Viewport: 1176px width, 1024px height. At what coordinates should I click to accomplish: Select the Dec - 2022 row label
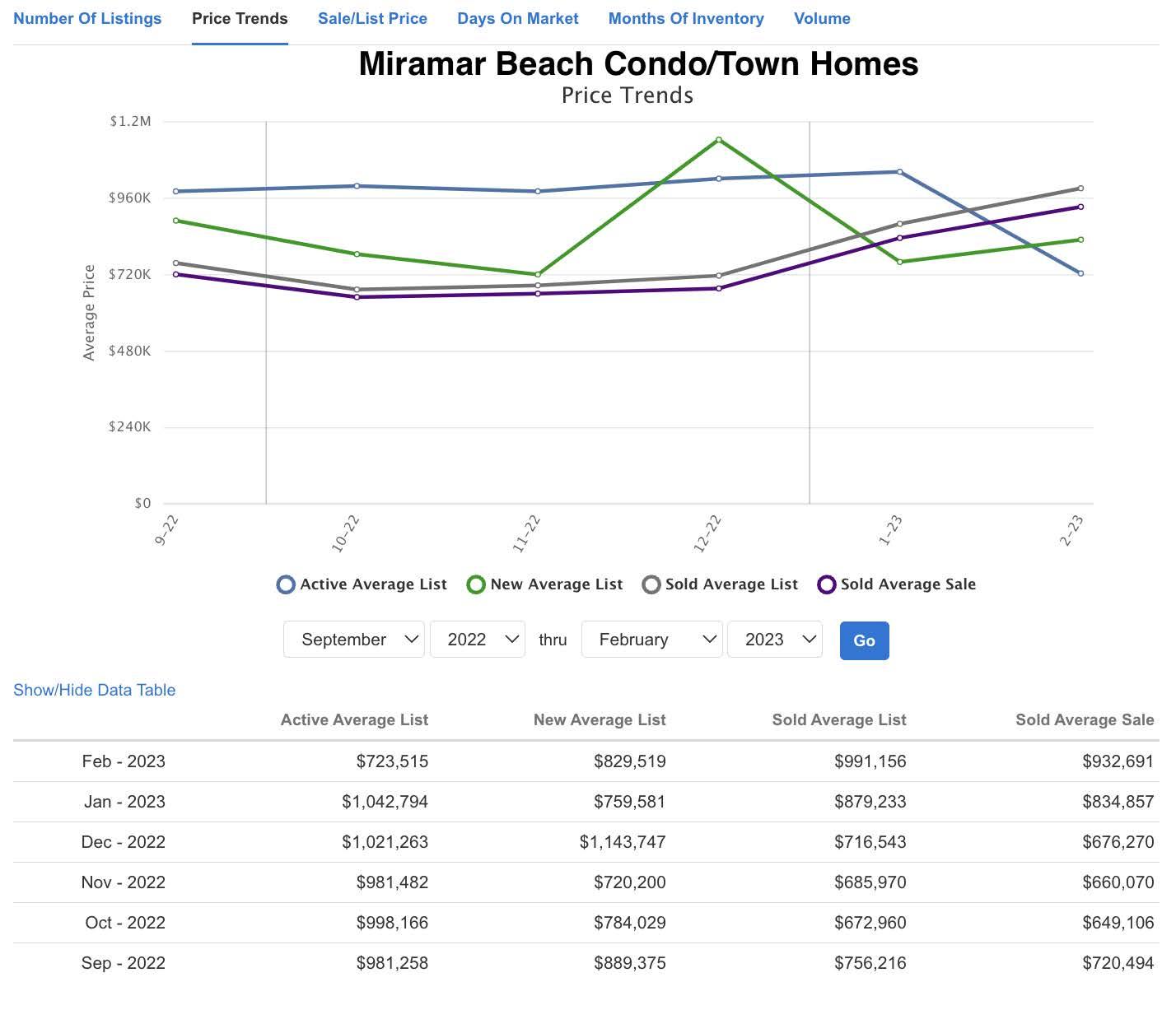(x=124, y=842)
